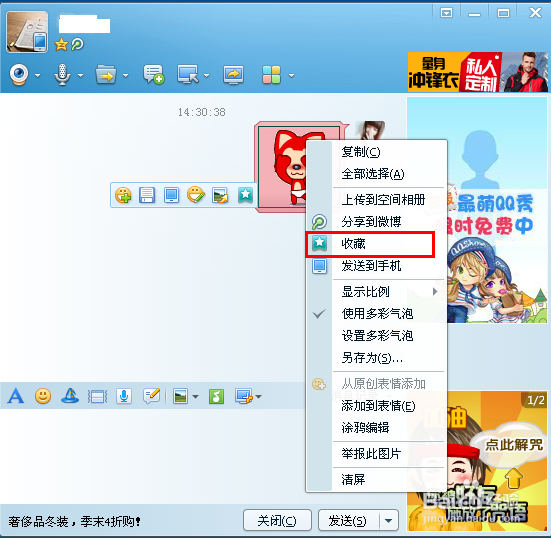
Task: Click the favorite star icon in image toolbar
Action: (245, 195)
